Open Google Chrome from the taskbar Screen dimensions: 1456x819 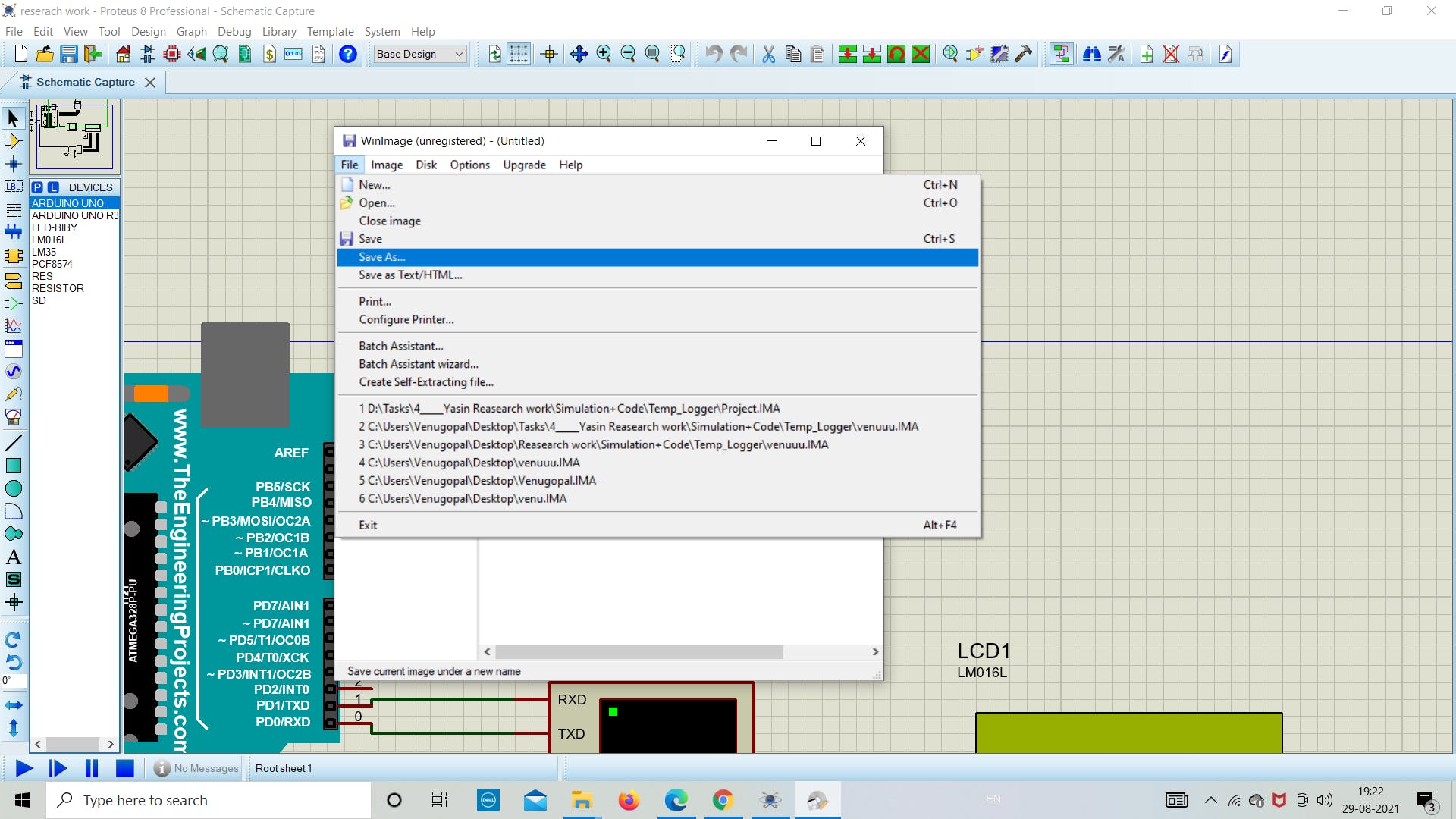[723, 800]
